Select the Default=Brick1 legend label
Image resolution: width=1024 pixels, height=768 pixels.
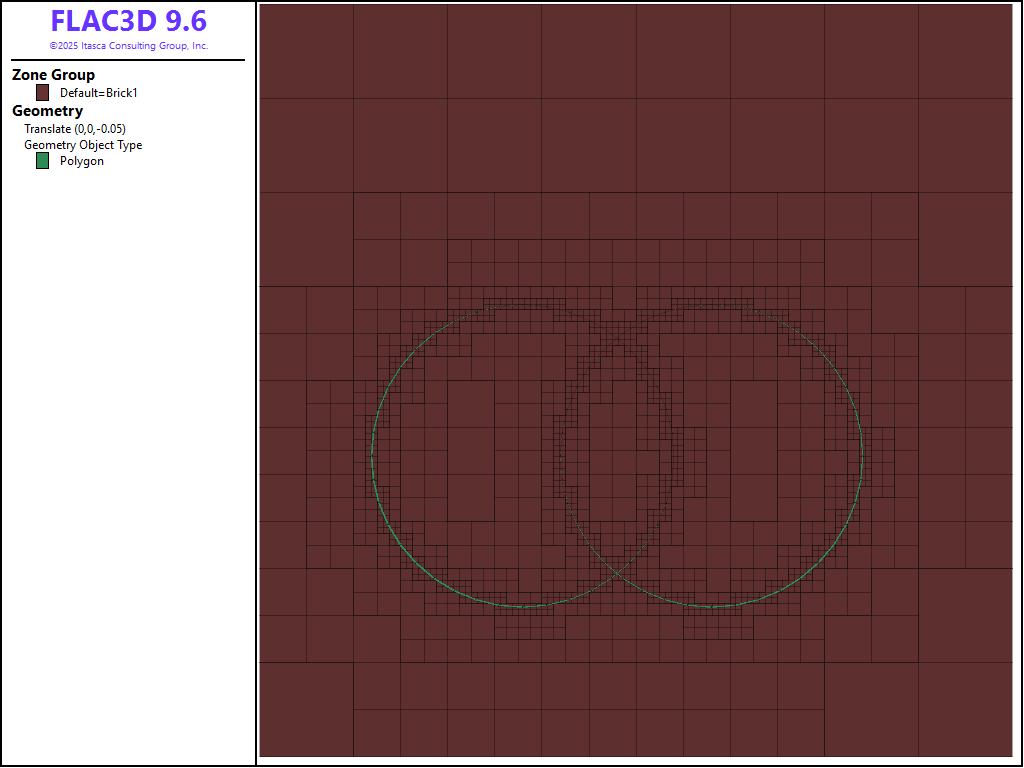click(98, 93)
